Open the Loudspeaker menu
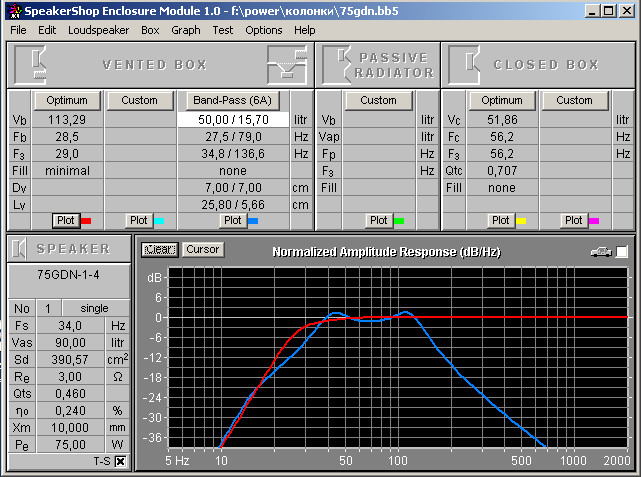This screenshot has width=641, height=477. tap(99, 30)
